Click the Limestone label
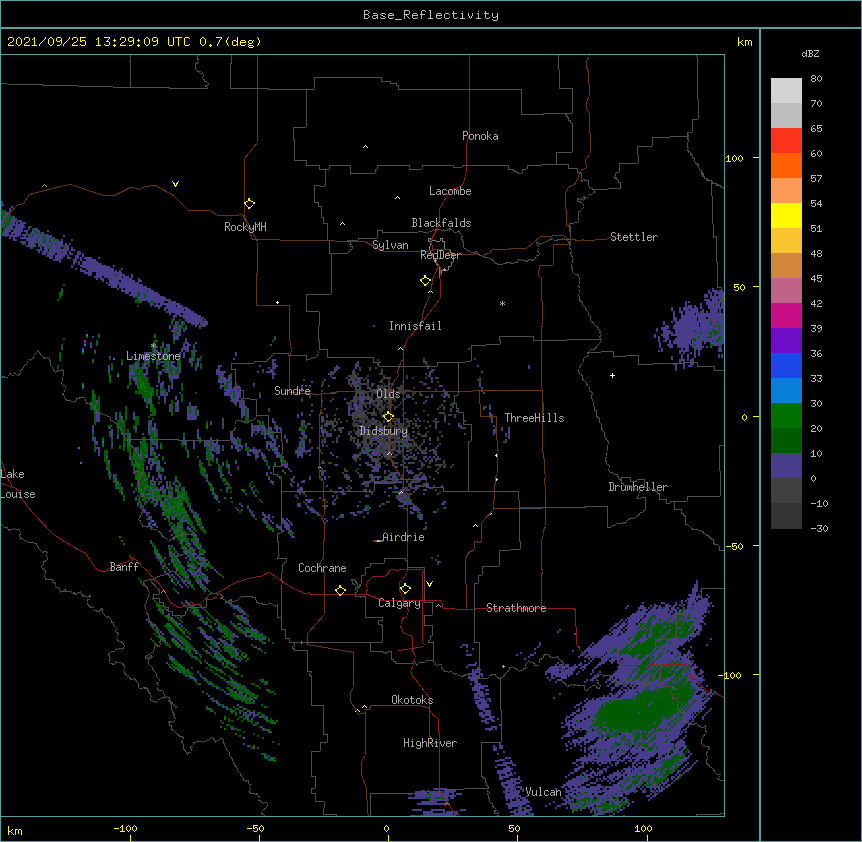 [153, 356]
